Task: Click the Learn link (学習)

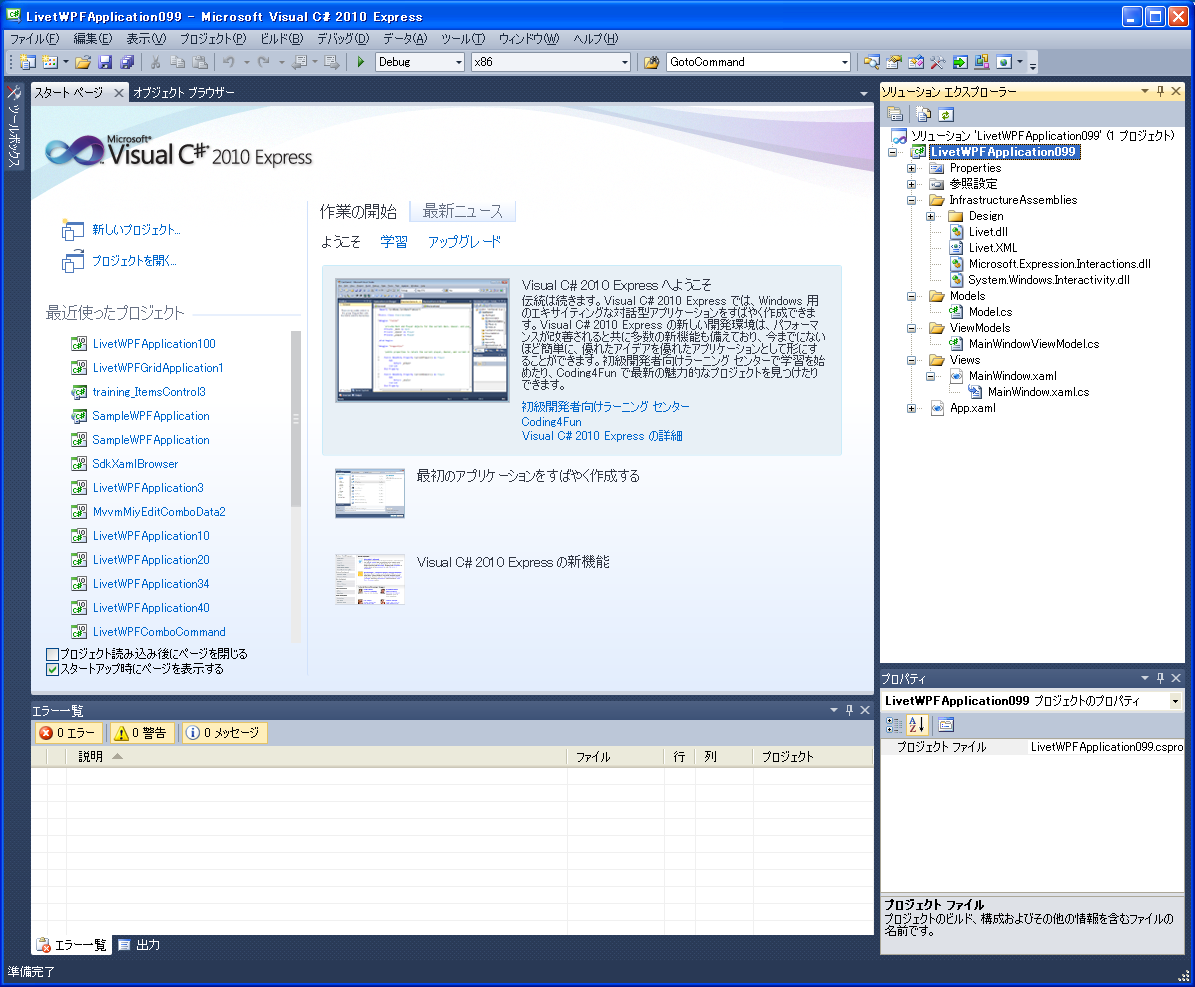Action: (x=393, y=242)
